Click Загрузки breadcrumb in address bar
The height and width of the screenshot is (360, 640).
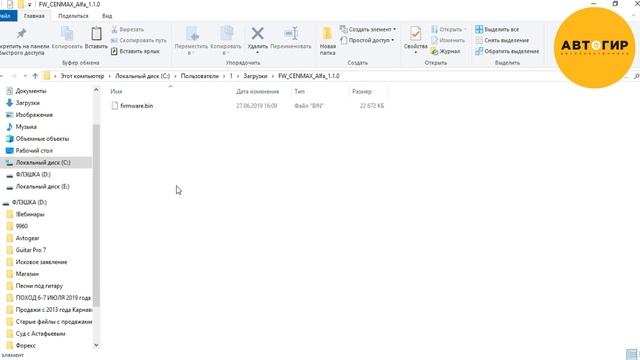(255, 76)
